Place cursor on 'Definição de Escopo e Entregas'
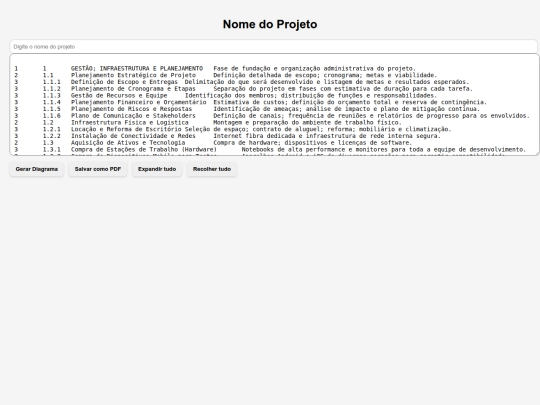Image resolution: width=540 pixels, height=405 pixels. click(124, 82)
